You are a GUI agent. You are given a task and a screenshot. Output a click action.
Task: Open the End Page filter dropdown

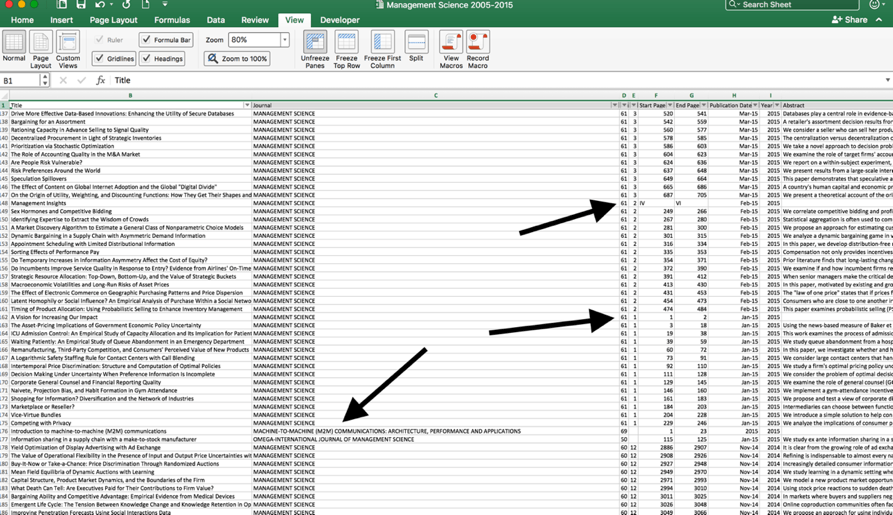click(x=703, y=105)
